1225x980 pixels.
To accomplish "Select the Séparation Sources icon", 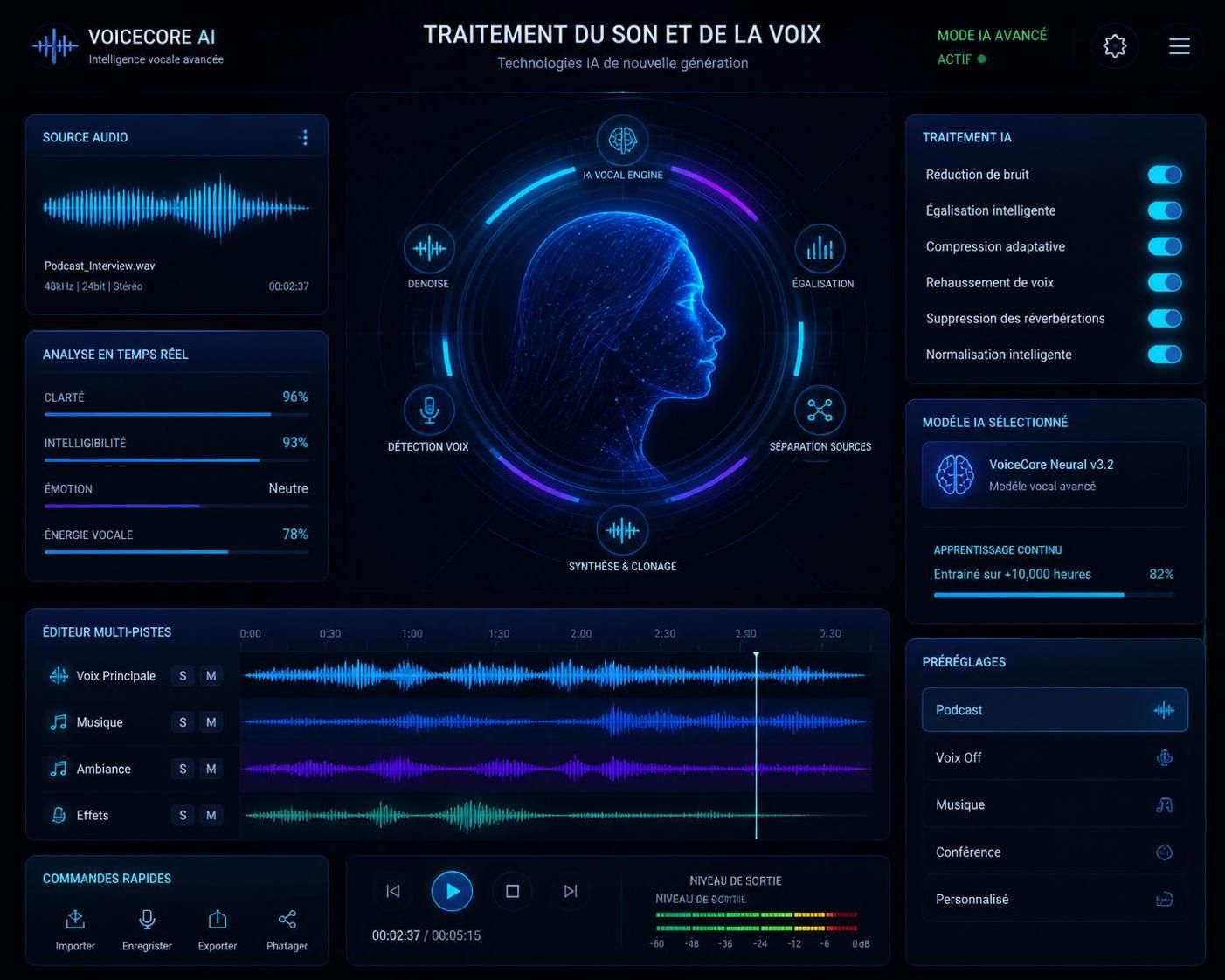I will click(x=820, y=410).
